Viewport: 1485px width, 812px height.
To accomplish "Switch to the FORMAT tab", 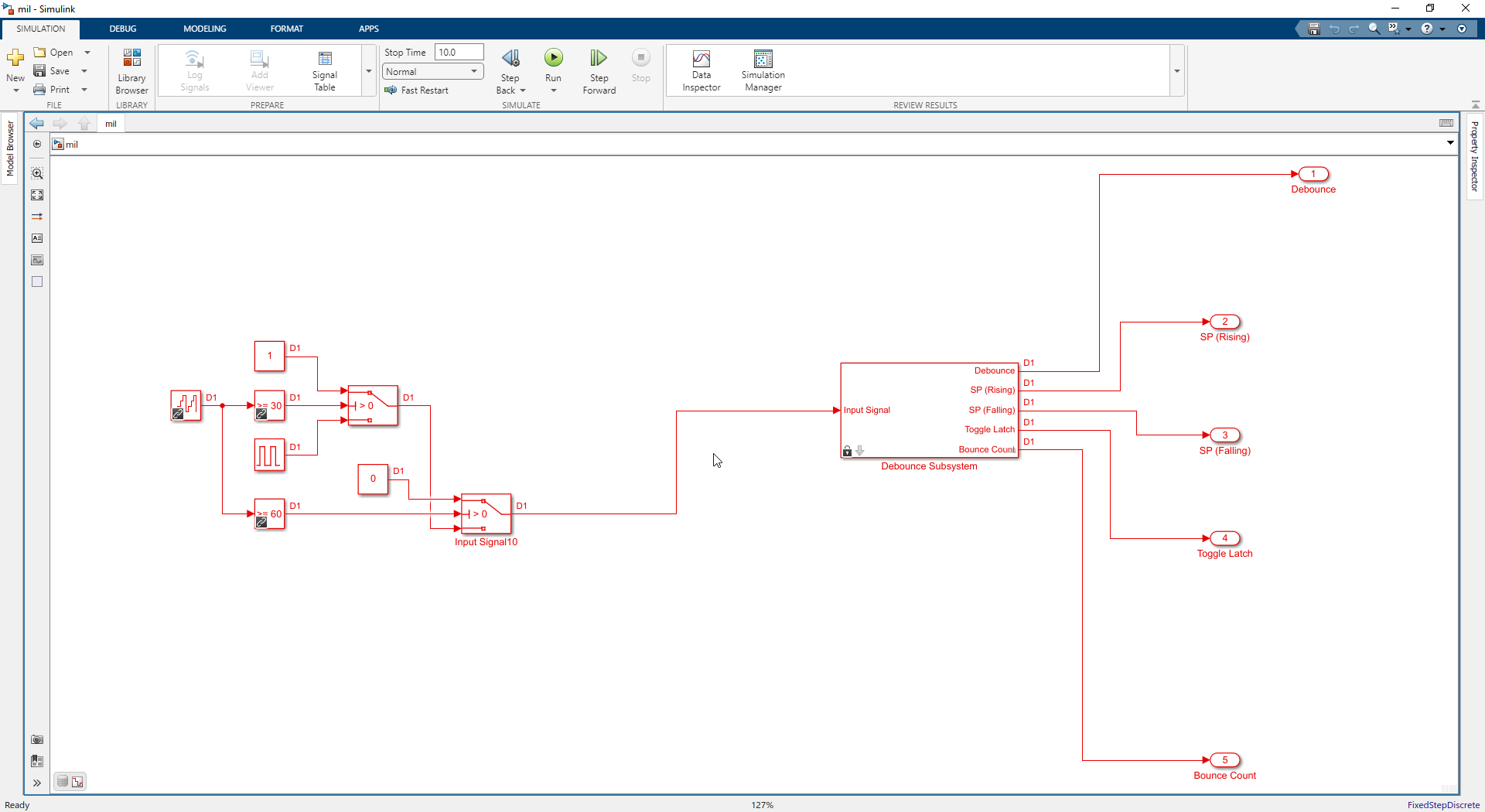I will [x=287, y=29].
